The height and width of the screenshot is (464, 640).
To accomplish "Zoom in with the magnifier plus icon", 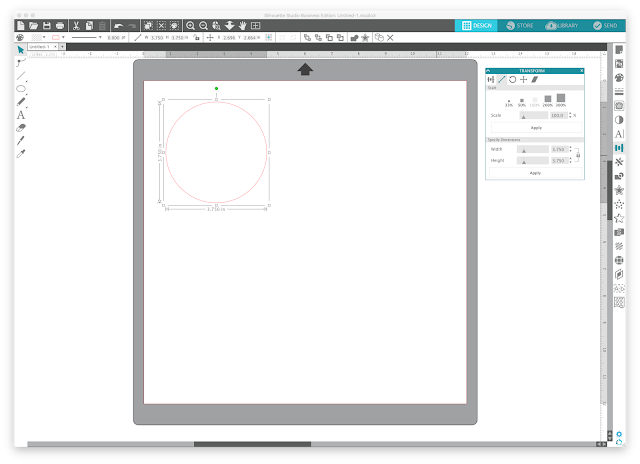I will click(x=190, y=26).
